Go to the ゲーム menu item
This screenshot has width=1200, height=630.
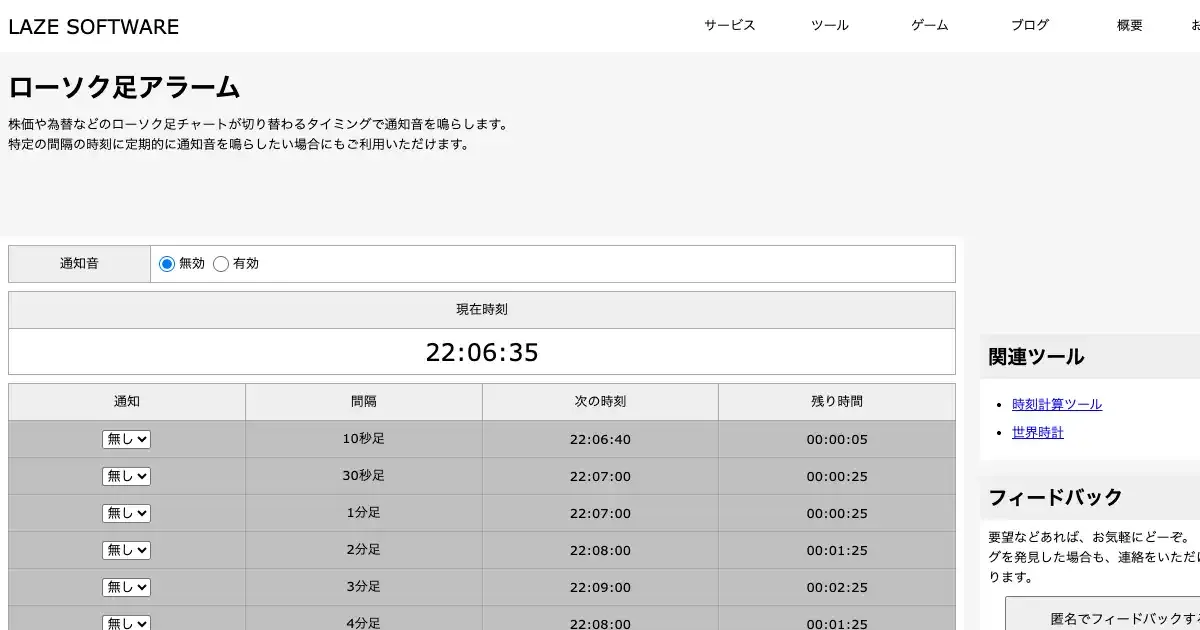point(929,26)
